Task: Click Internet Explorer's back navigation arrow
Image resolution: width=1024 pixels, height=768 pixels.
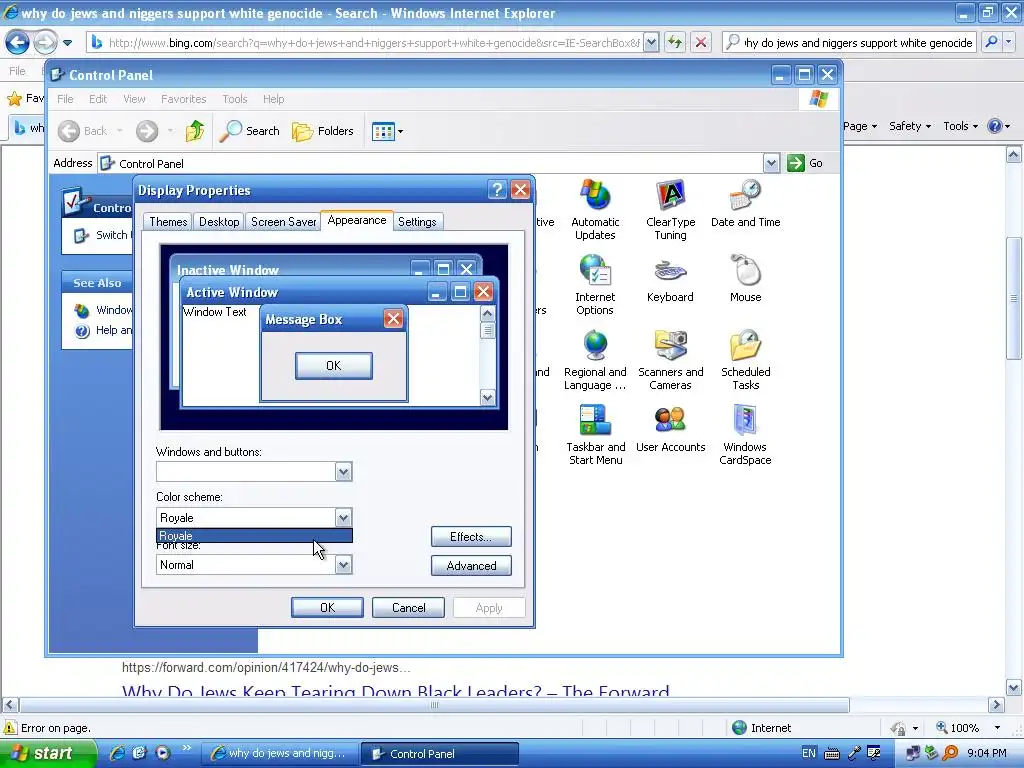Action: 18,43
